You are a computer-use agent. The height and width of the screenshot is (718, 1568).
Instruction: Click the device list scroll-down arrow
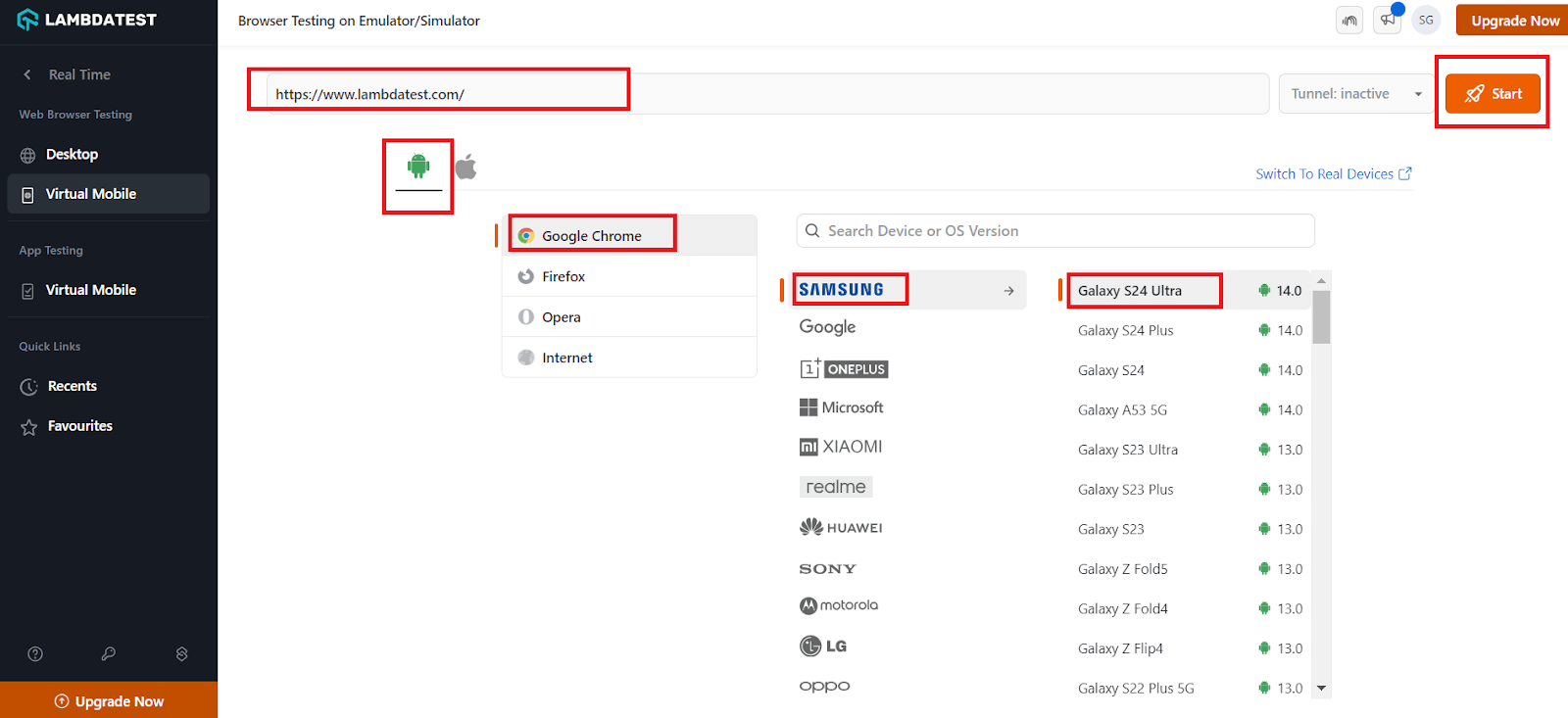point(1321,689)
